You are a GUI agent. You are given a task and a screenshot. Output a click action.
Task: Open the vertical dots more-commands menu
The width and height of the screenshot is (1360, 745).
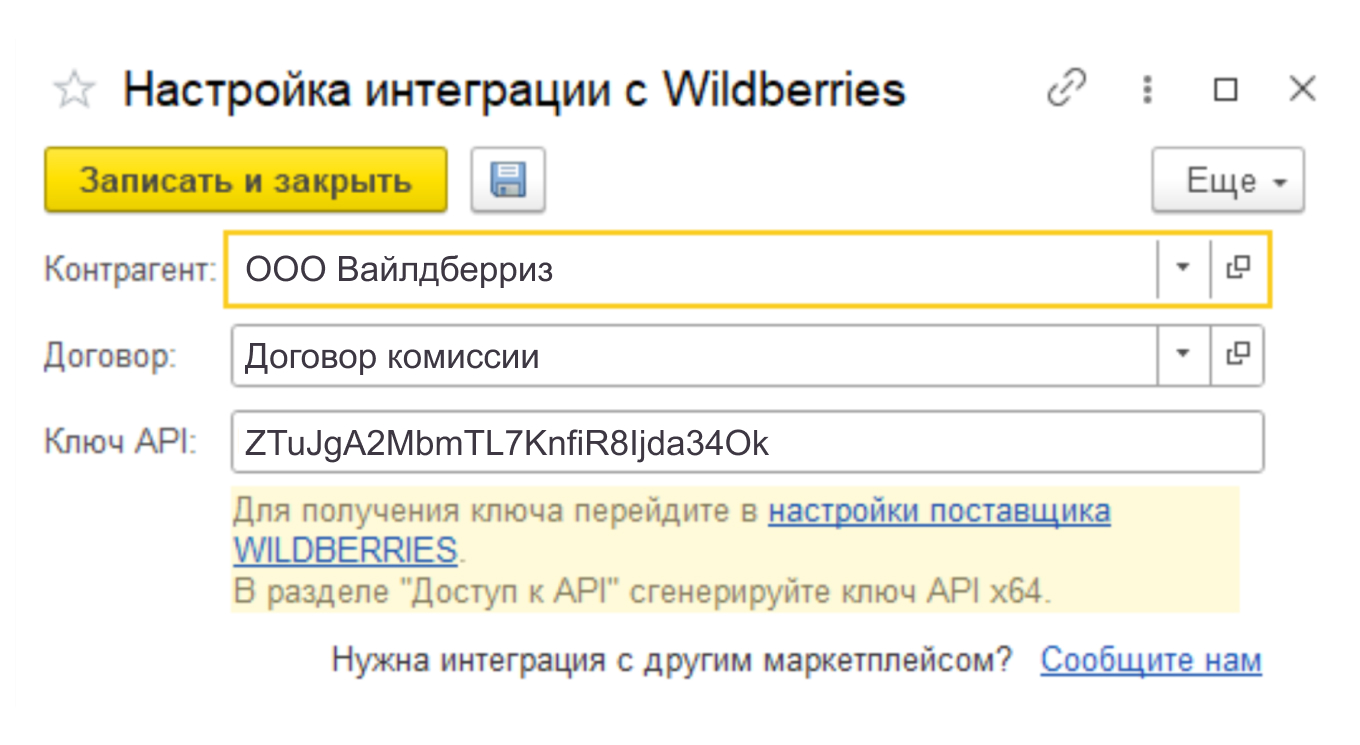[x=1147, y=89]
